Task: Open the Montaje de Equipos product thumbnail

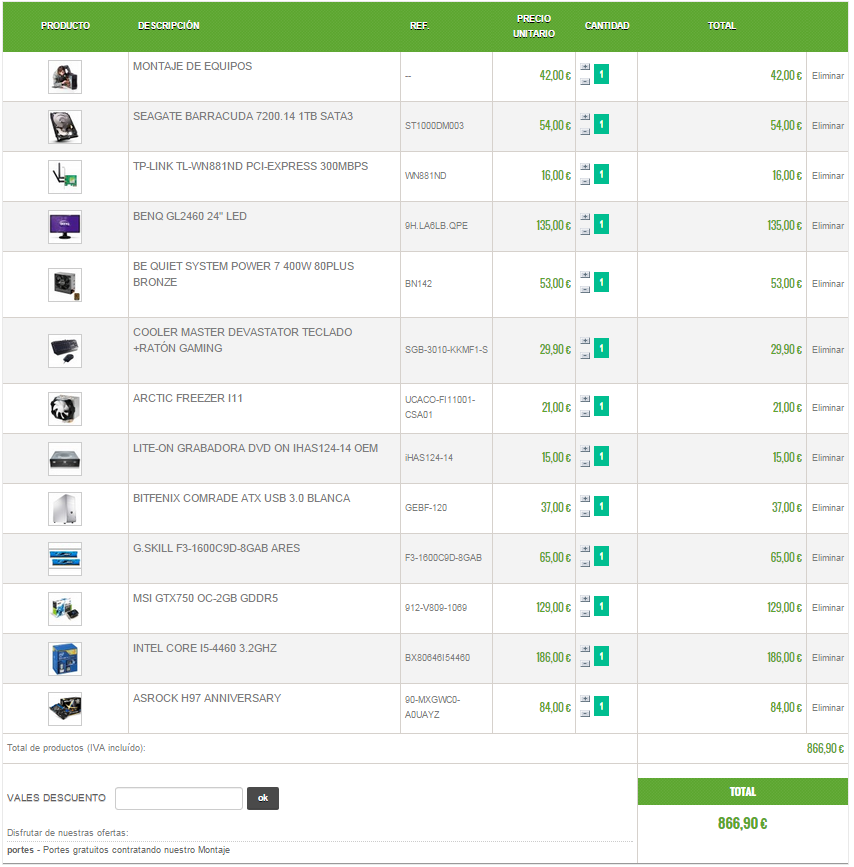Action: 65,77
